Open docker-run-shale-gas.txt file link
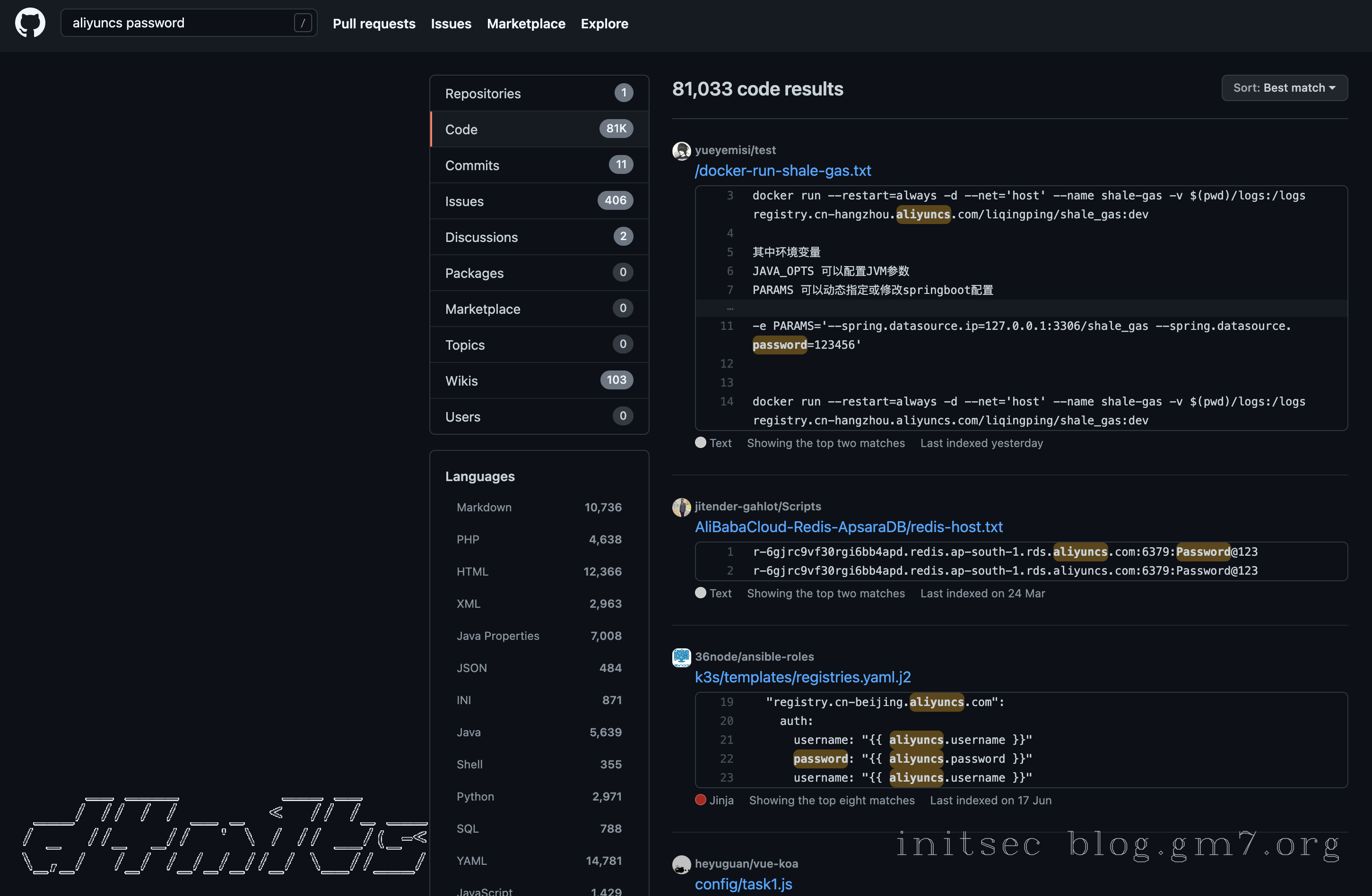Image resolution: width=1372 pixels, height=896 pixels. tap(782, 171)
